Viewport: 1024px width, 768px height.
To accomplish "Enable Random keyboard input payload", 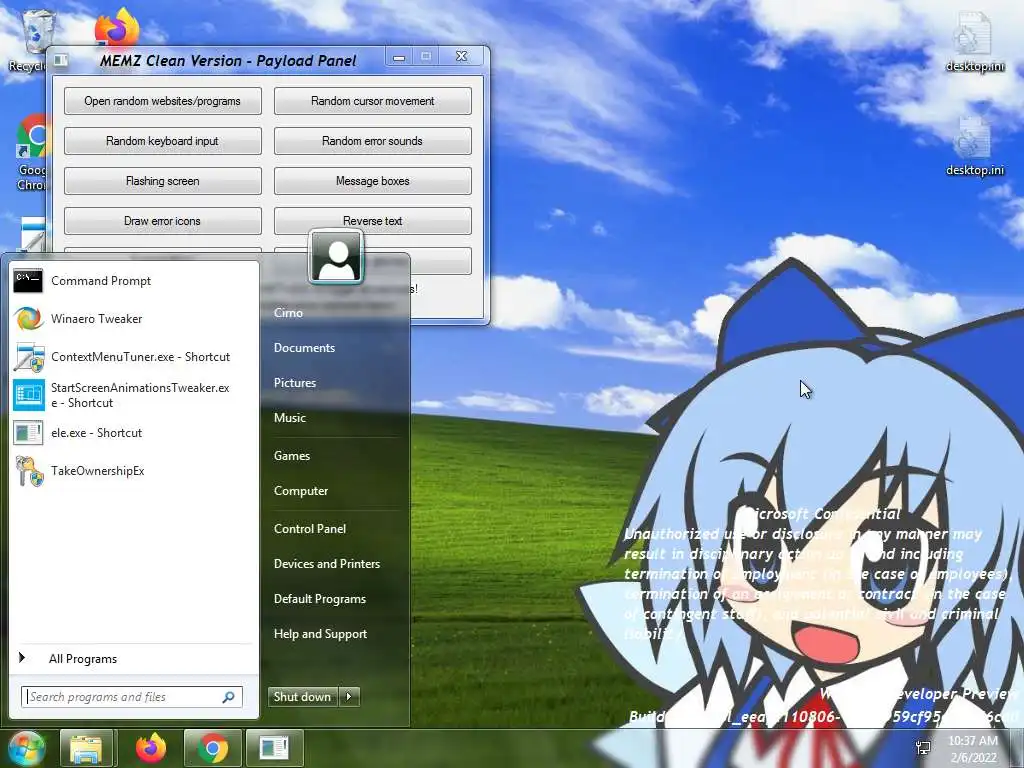I will pyautogui.click(x=163, y=141).
